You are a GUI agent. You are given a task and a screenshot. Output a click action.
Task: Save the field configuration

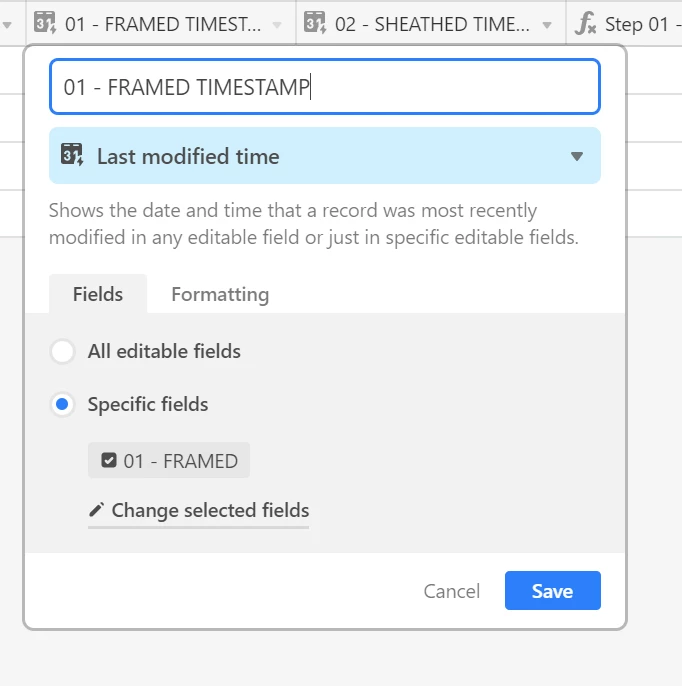tap(553, 591)
